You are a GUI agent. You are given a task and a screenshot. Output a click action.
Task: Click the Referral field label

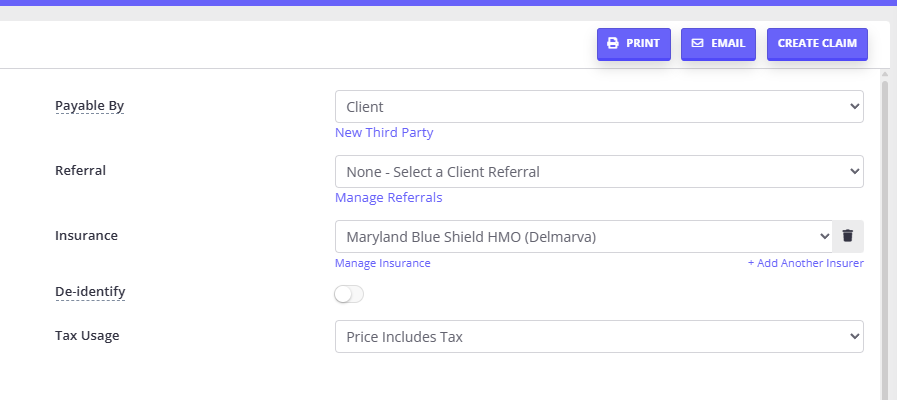[80, 170]
